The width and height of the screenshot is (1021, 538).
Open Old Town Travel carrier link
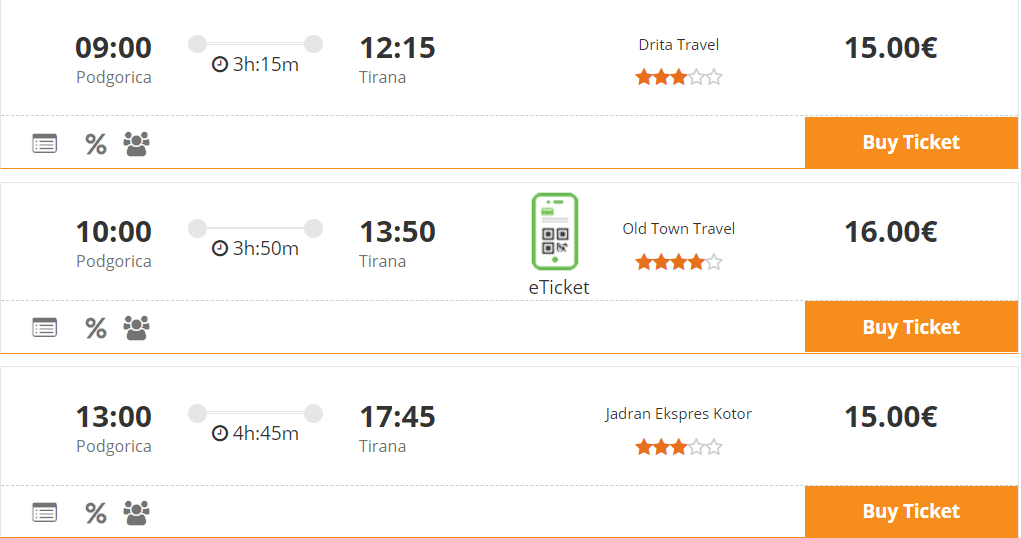[x=678, y=229]
